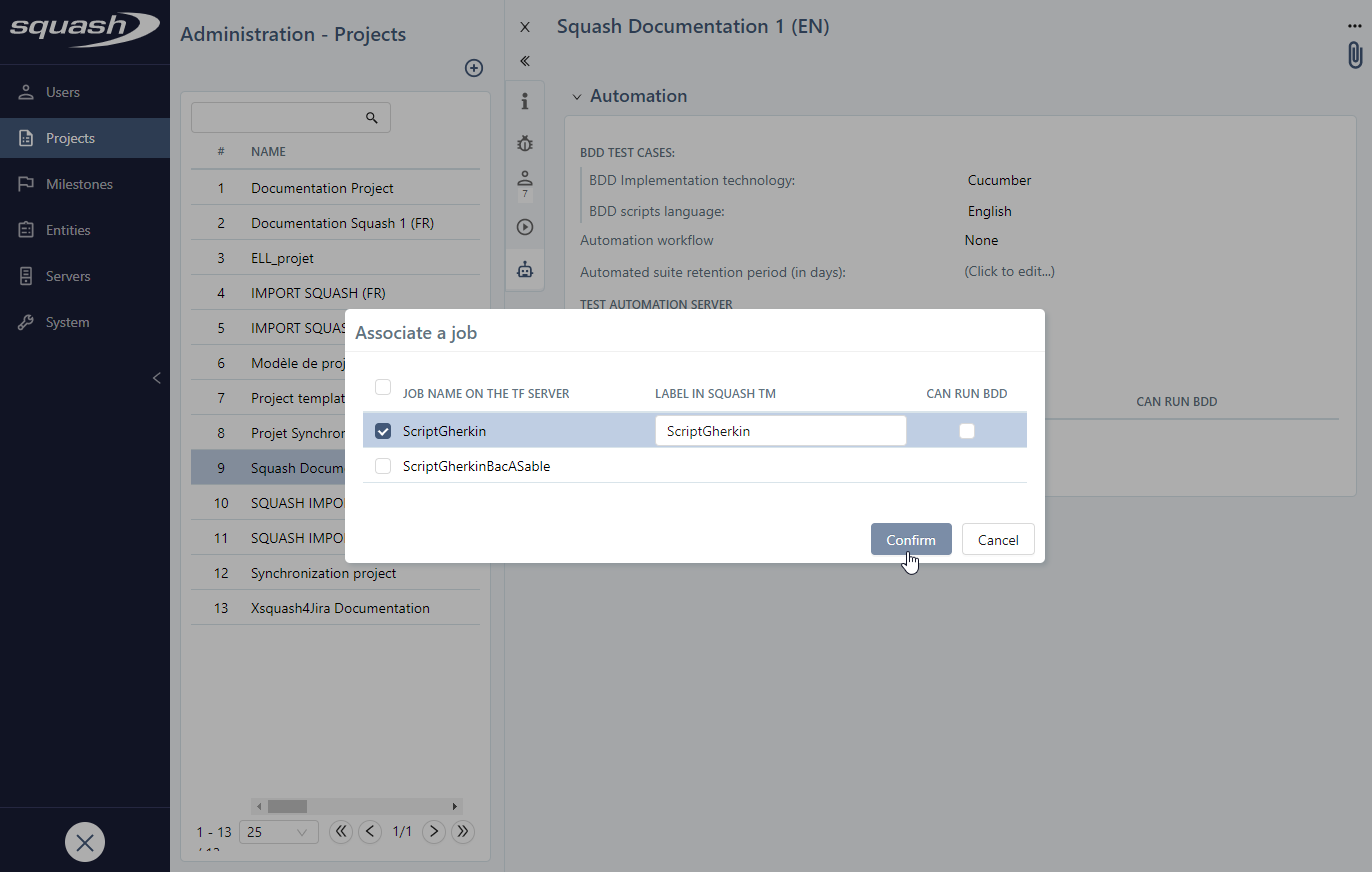Open the page size 25 dropdown
Screen dimensions: 1372x872
click(278, 832)
